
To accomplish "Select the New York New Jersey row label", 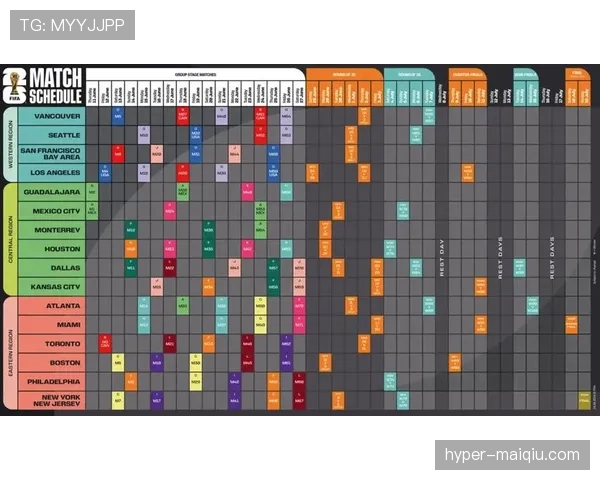I will [51, 400].
